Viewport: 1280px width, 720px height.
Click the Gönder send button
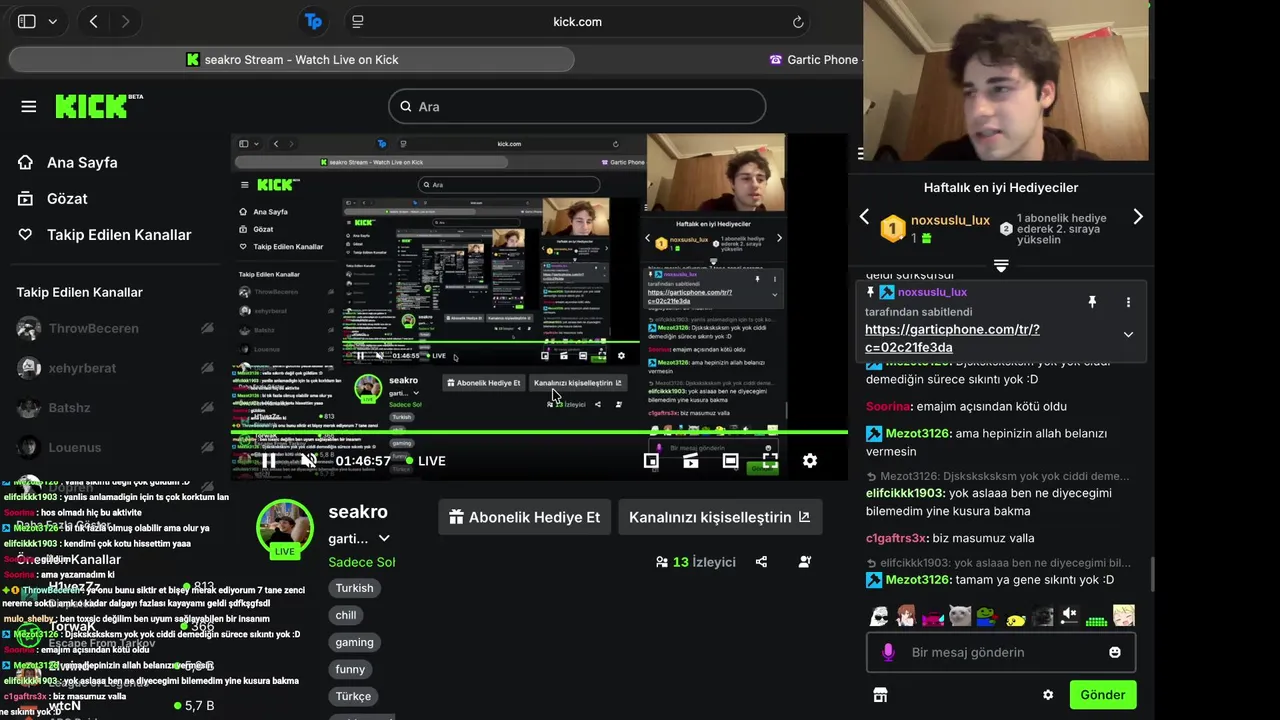click(1103, 695)
